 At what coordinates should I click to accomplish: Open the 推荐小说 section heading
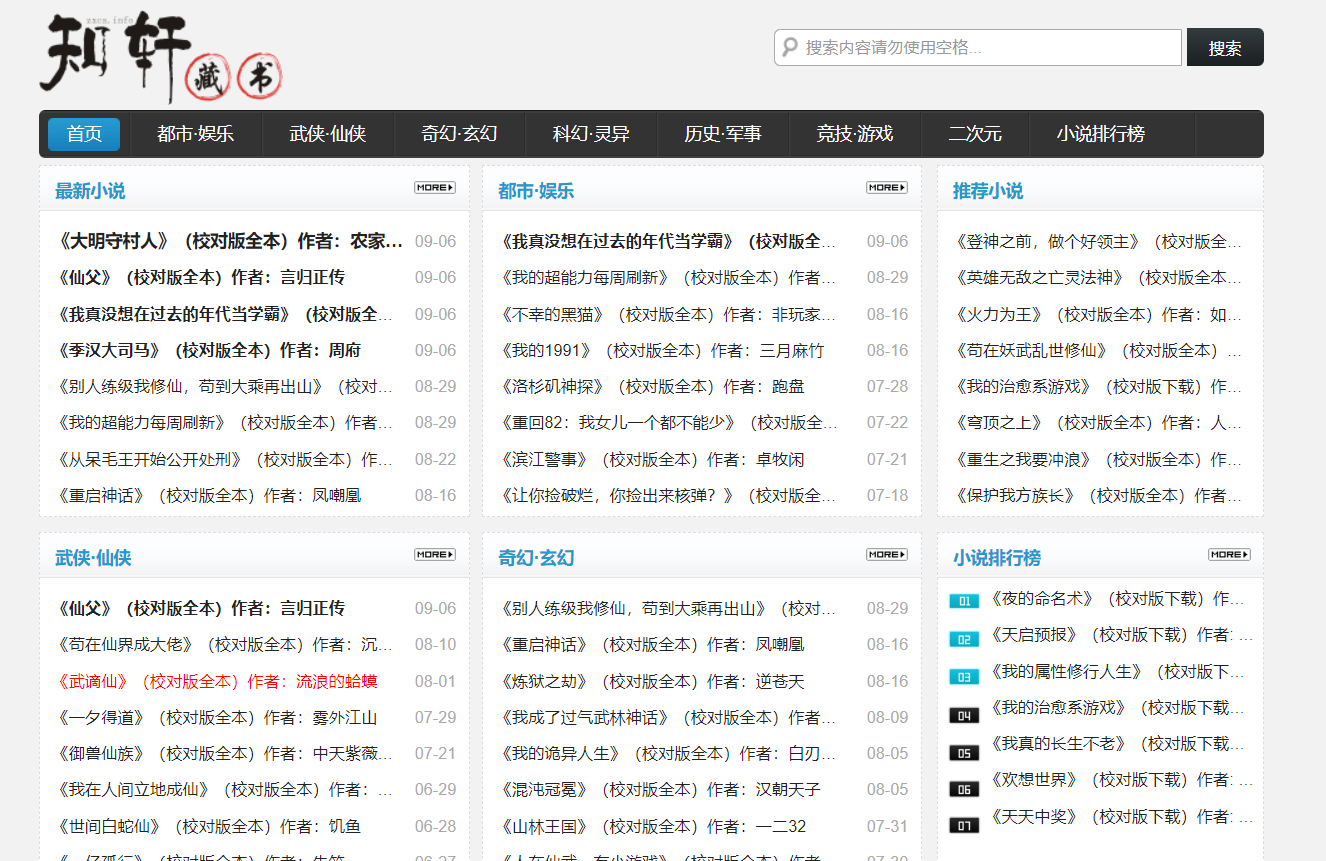(988, 191)
